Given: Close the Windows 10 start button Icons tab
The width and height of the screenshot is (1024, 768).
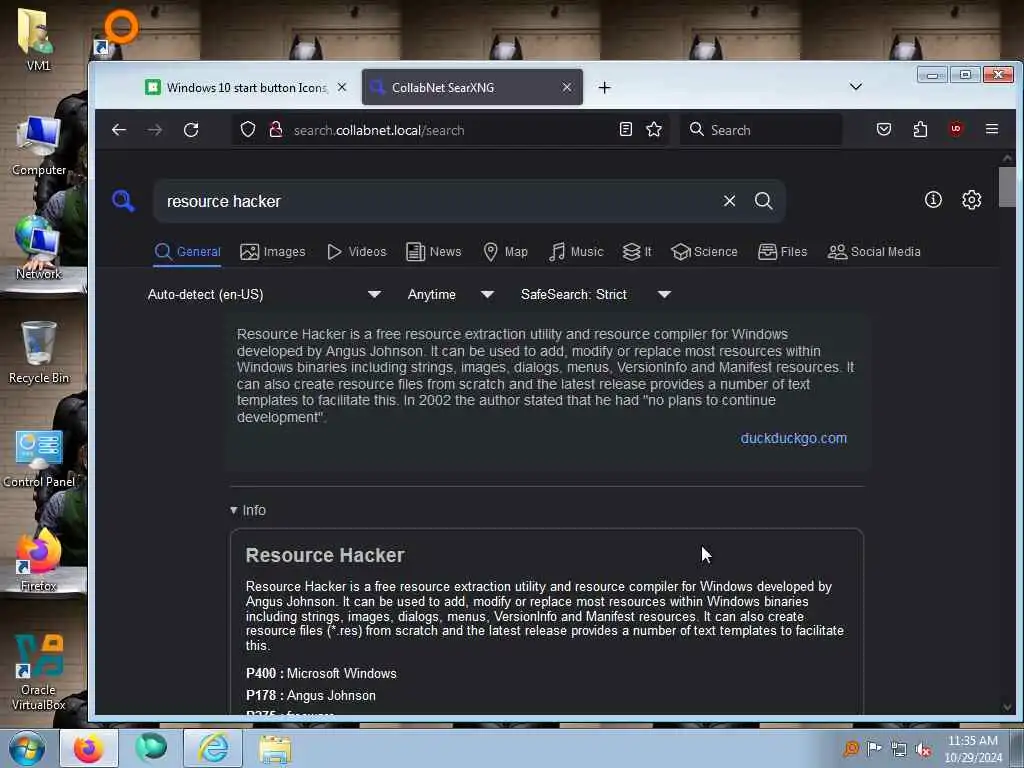Looking at the screenshot, I should [x=342, y=87].
